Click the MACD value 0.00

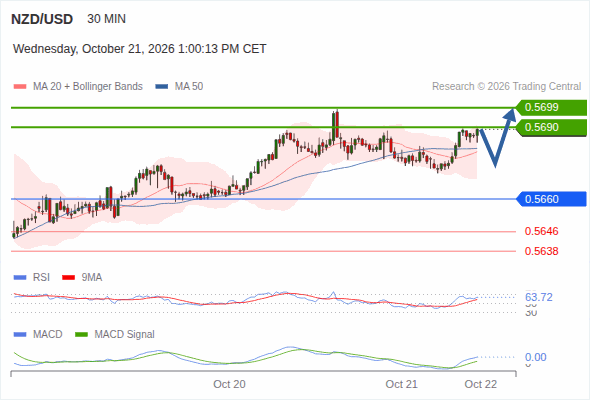pos(536,357)
